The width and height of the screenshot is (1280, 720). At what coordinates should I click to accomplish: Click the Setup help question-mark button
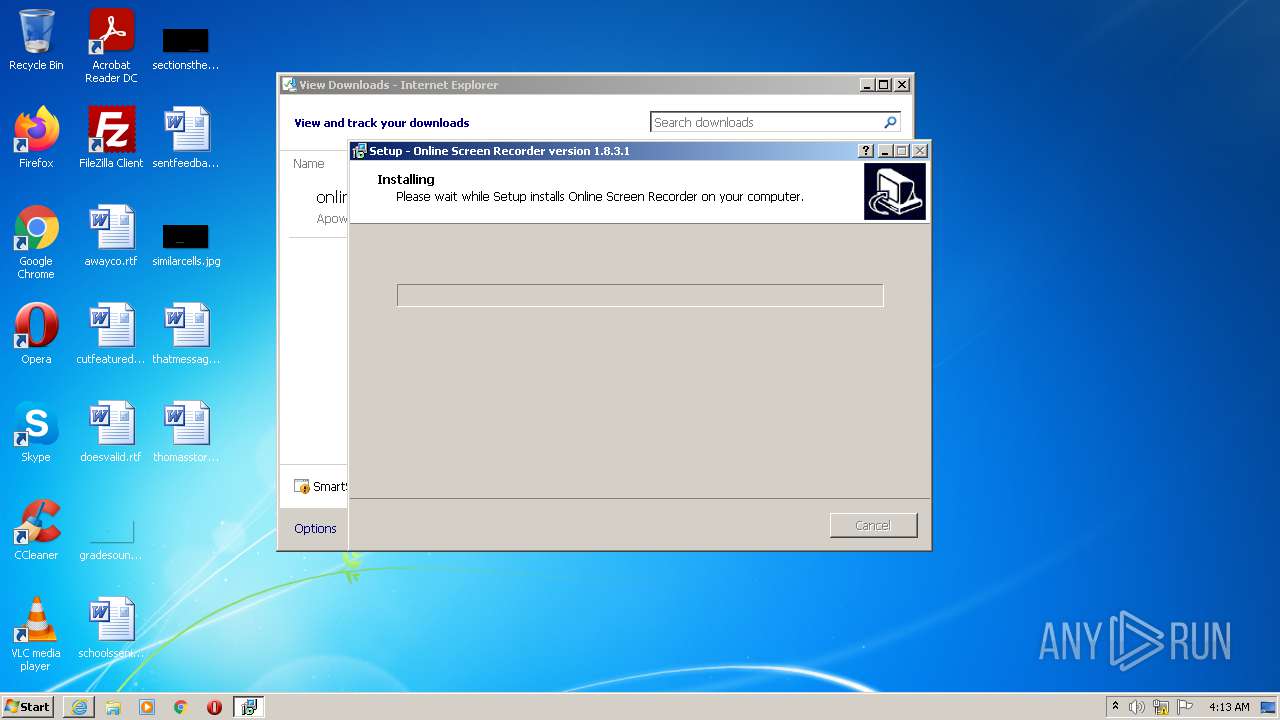866,151
